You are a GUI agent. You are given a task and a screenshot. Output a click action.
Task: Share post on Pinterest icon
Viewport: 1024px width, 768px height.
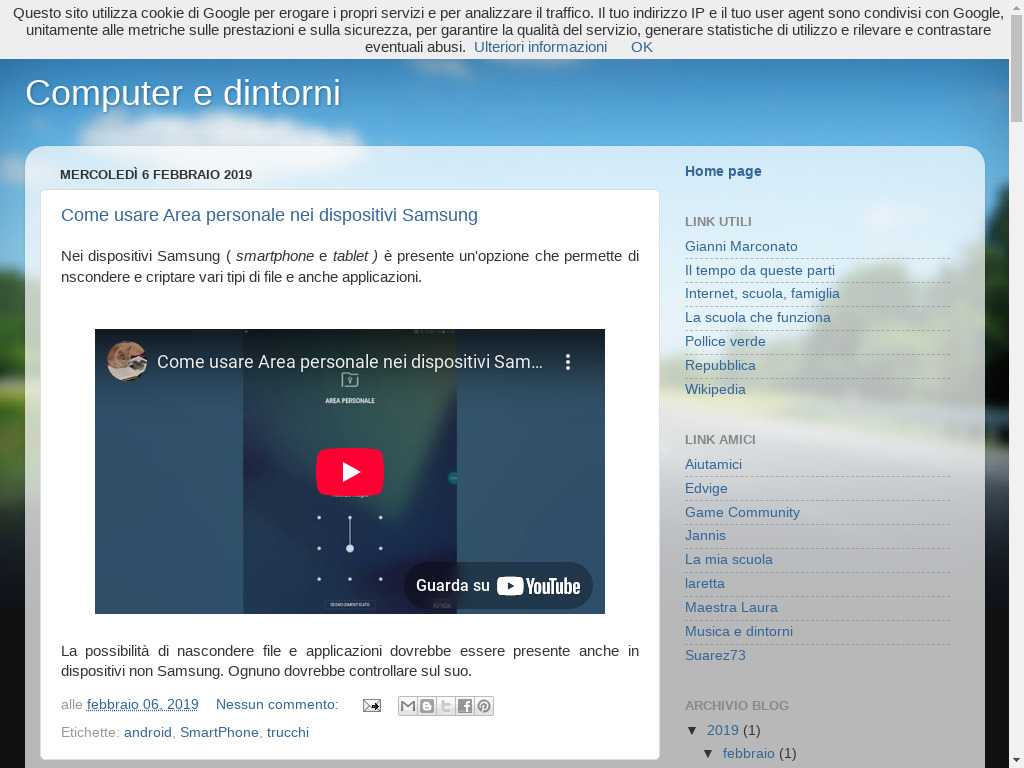point(484,706)
